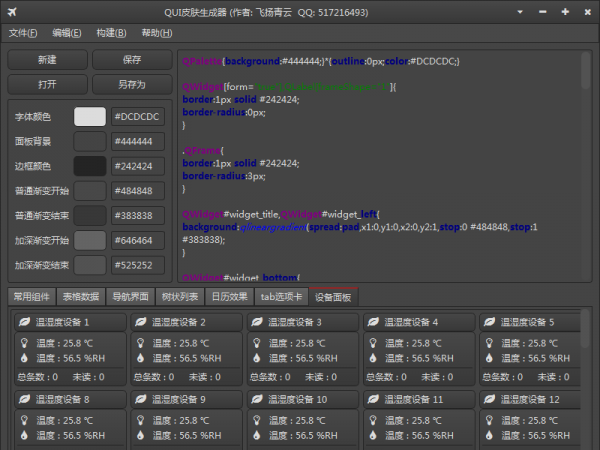The height and width of the screenshot is (450, 600).
Task: Open the 文件(F) menu
Action: pos(23,33)
